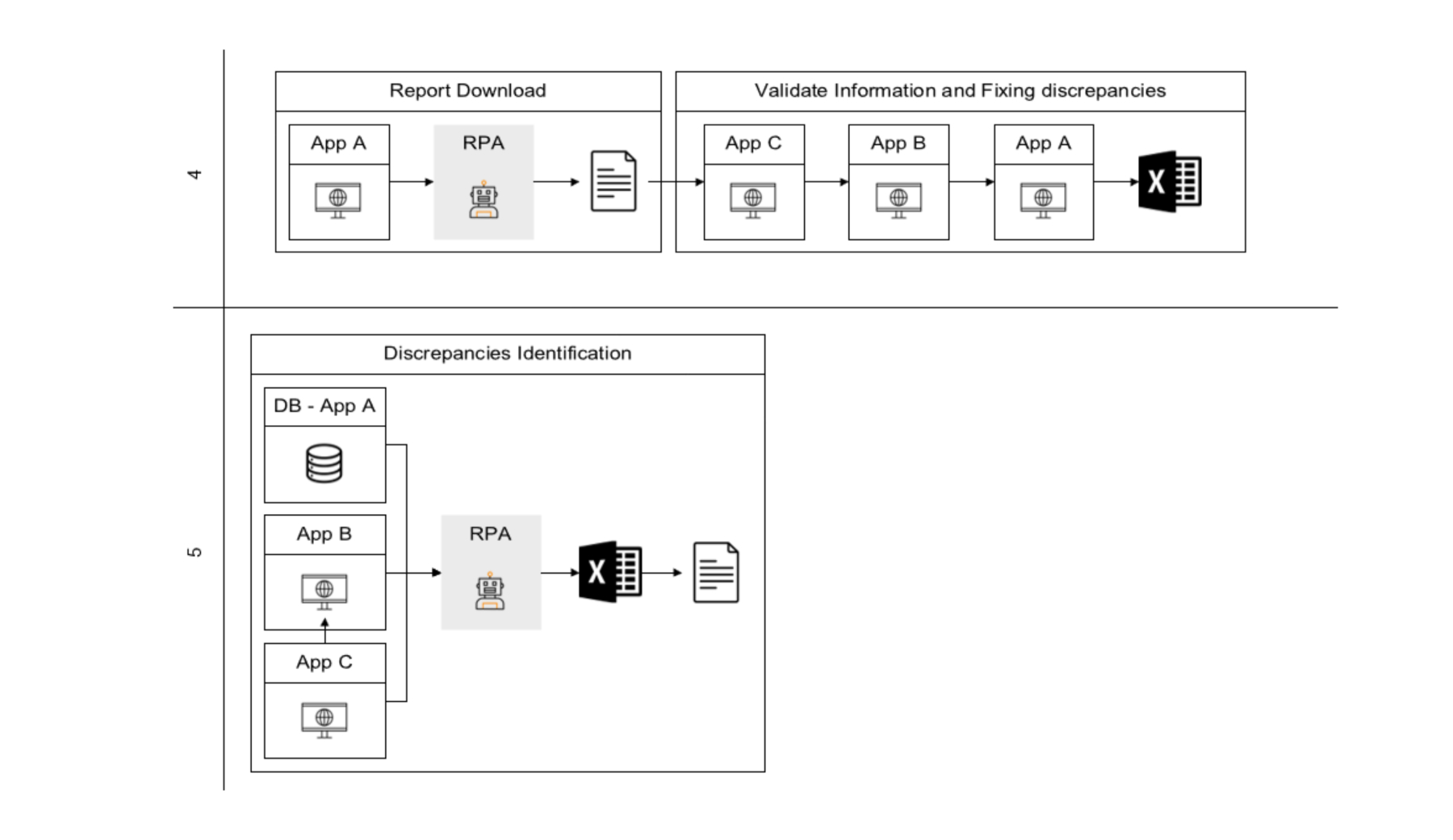
Task: Click the 'App B' label in Validate Information
Action: [x=898, y=144]
